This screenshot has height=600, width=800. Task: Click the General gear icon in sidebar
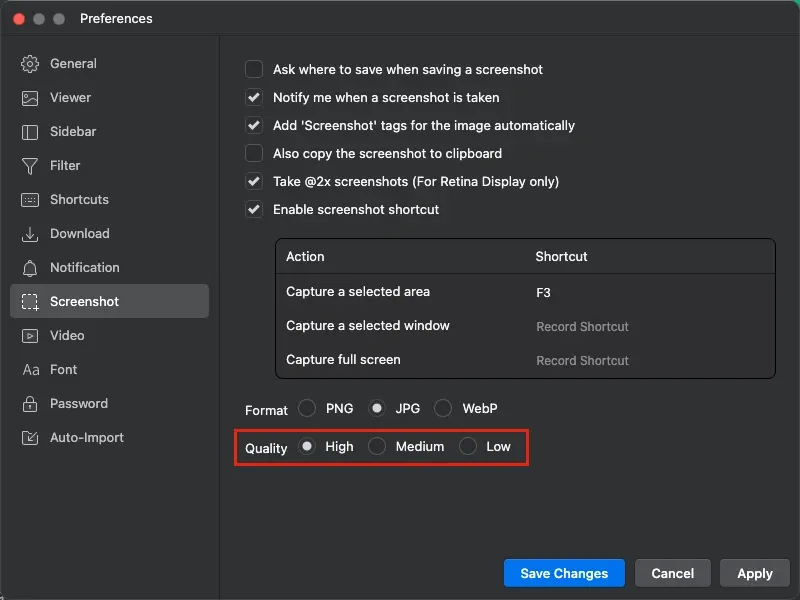[30, 64]
